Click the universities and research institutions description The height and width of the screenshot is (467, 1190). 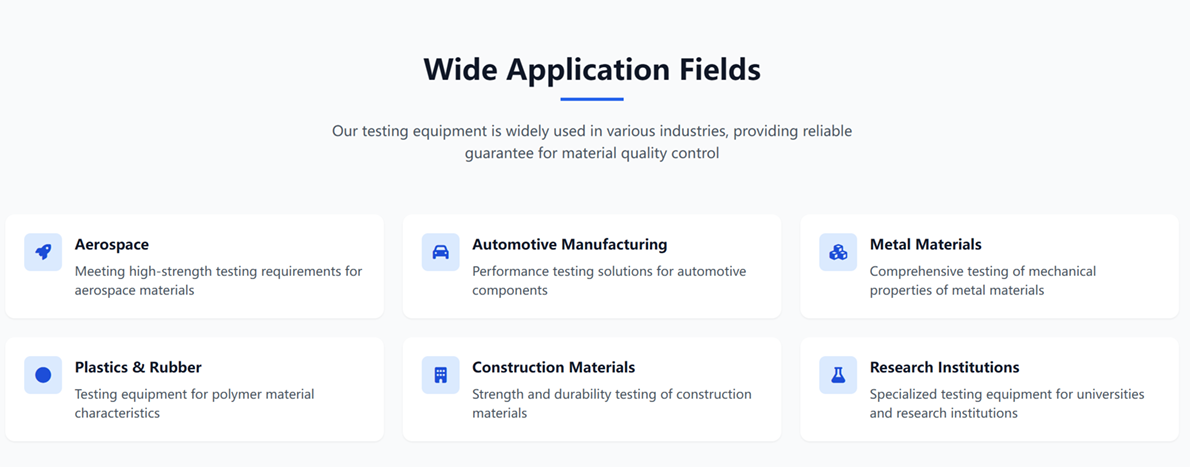tap(1006, 403)
